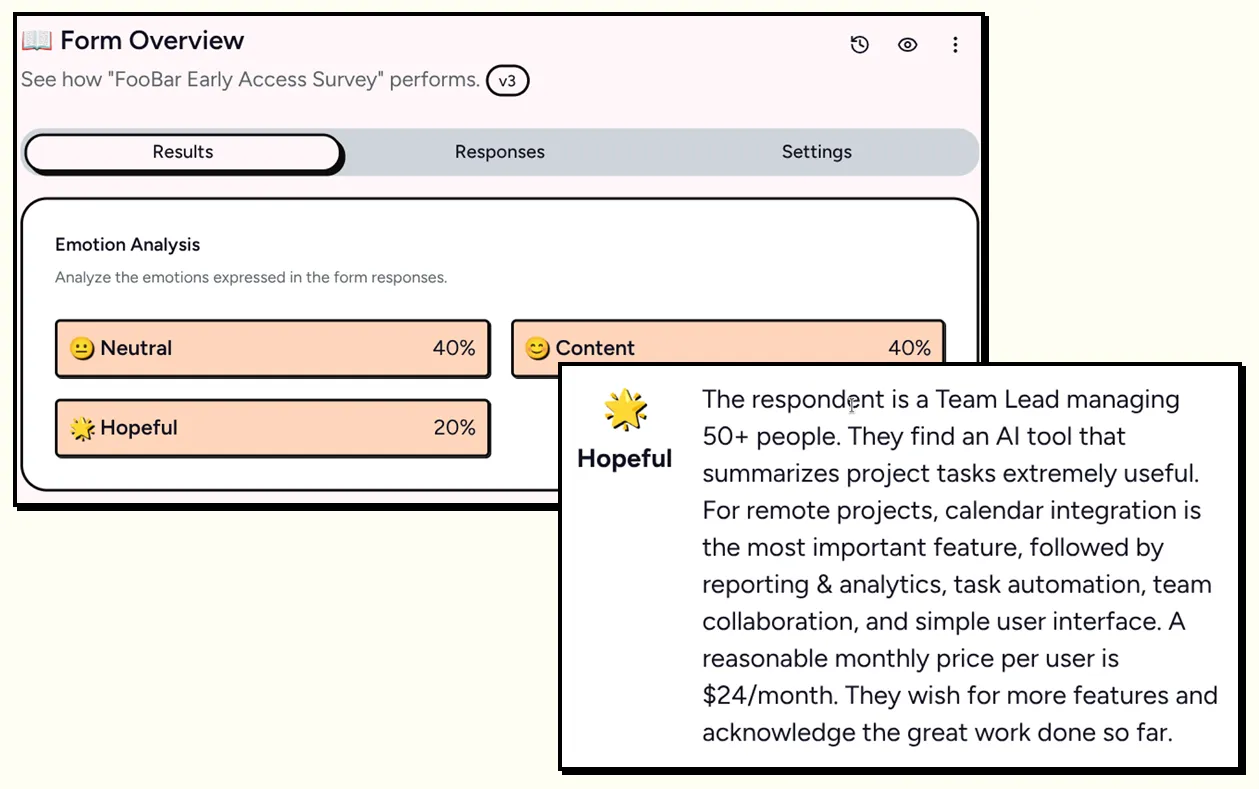Select the Hopeful 20% emotion card
The height and width of the screenshot is (789, 1259).
(x=273, y=428)
